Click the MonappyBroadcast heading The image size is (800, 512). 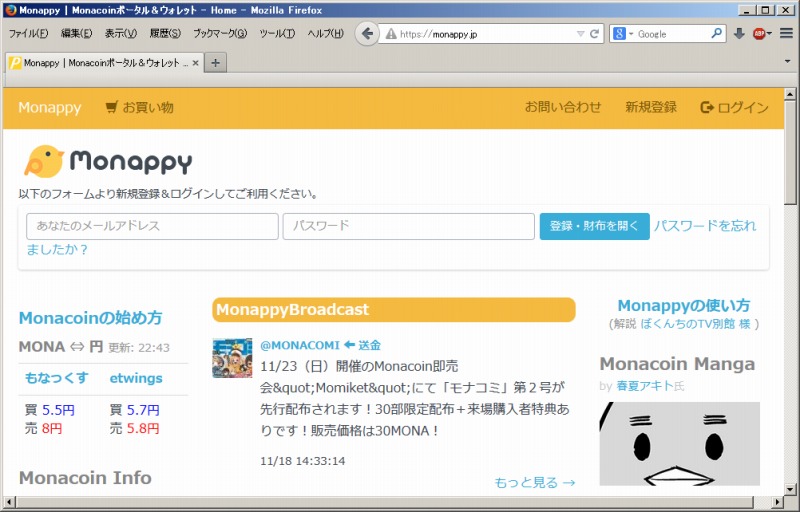pos(394,310)
